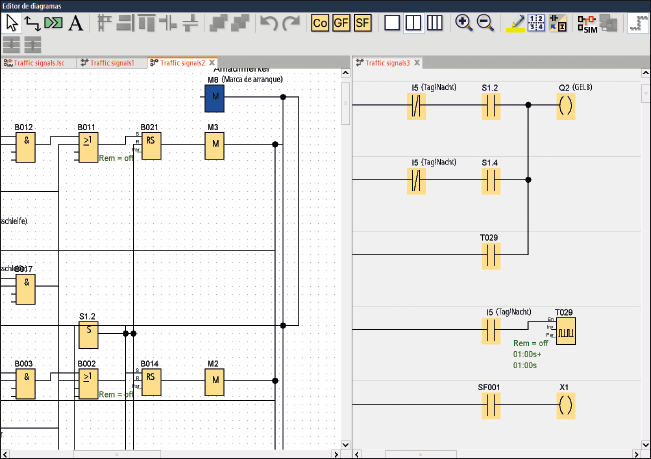Screen dimensions: 651x459
Task: Select the blue M8 marker block
Action: point(214,97)
